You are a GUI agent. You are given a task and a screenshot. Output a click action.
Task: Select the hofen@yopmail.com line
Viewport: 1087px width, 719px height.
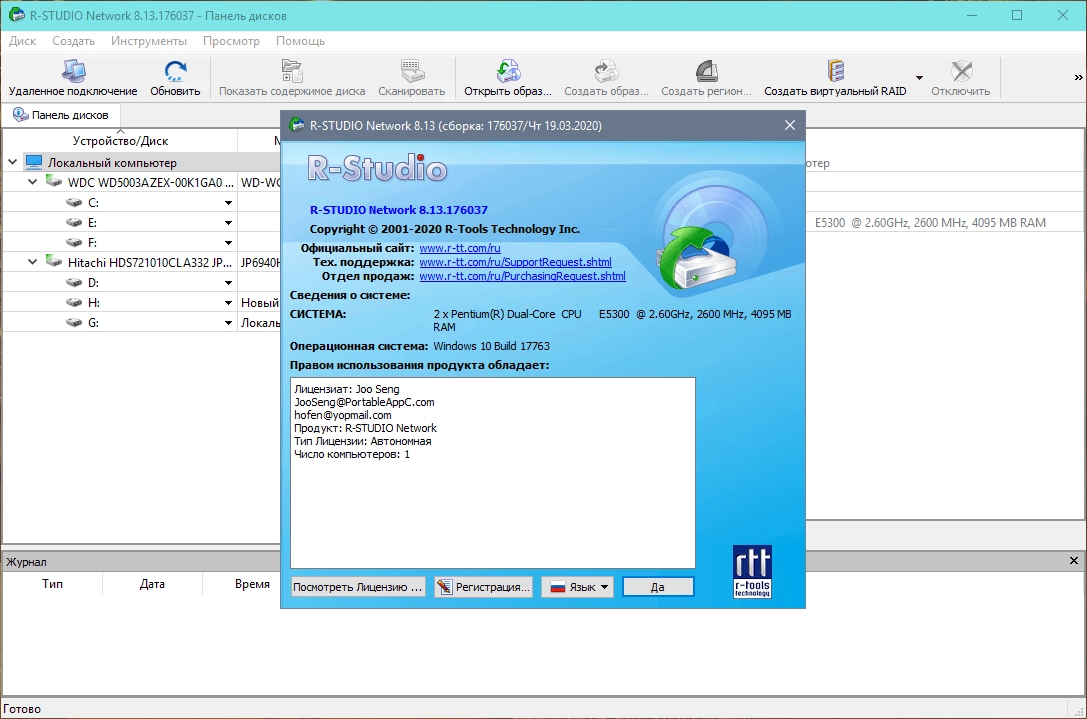(x=342, y=415)
